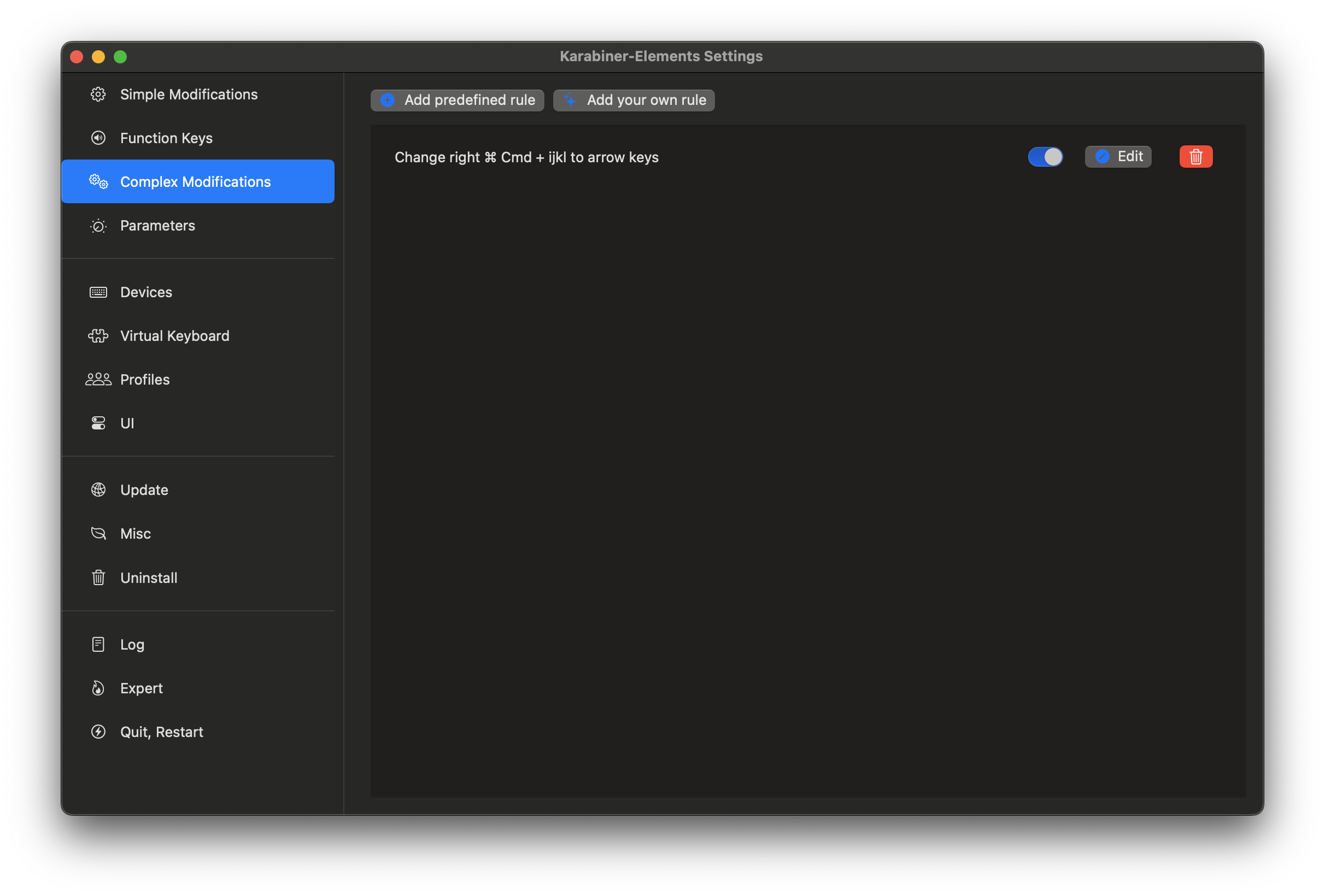Click the red trash icon to delete rule
Viewport: 1325px width, 896px height.
click(x=1195, y=157)
